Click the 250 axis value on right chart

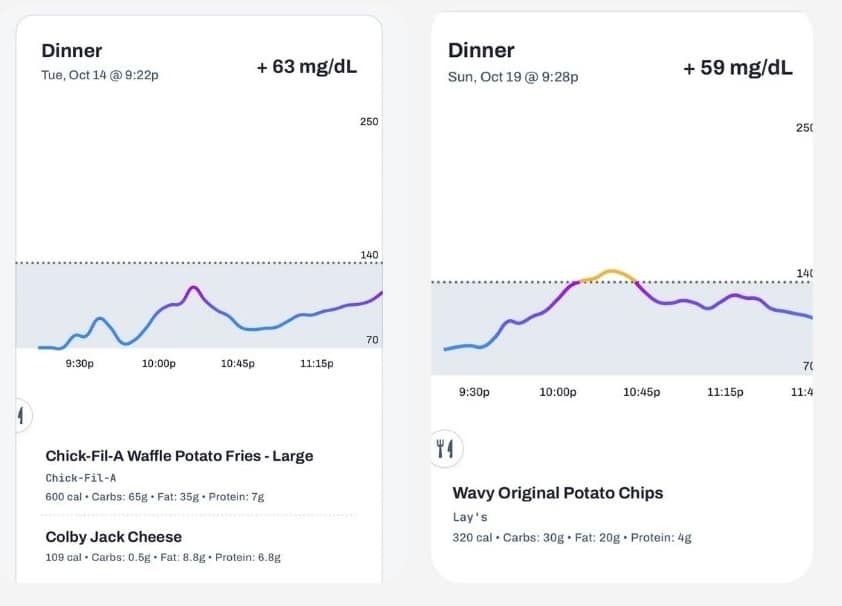tap(805, 127)
